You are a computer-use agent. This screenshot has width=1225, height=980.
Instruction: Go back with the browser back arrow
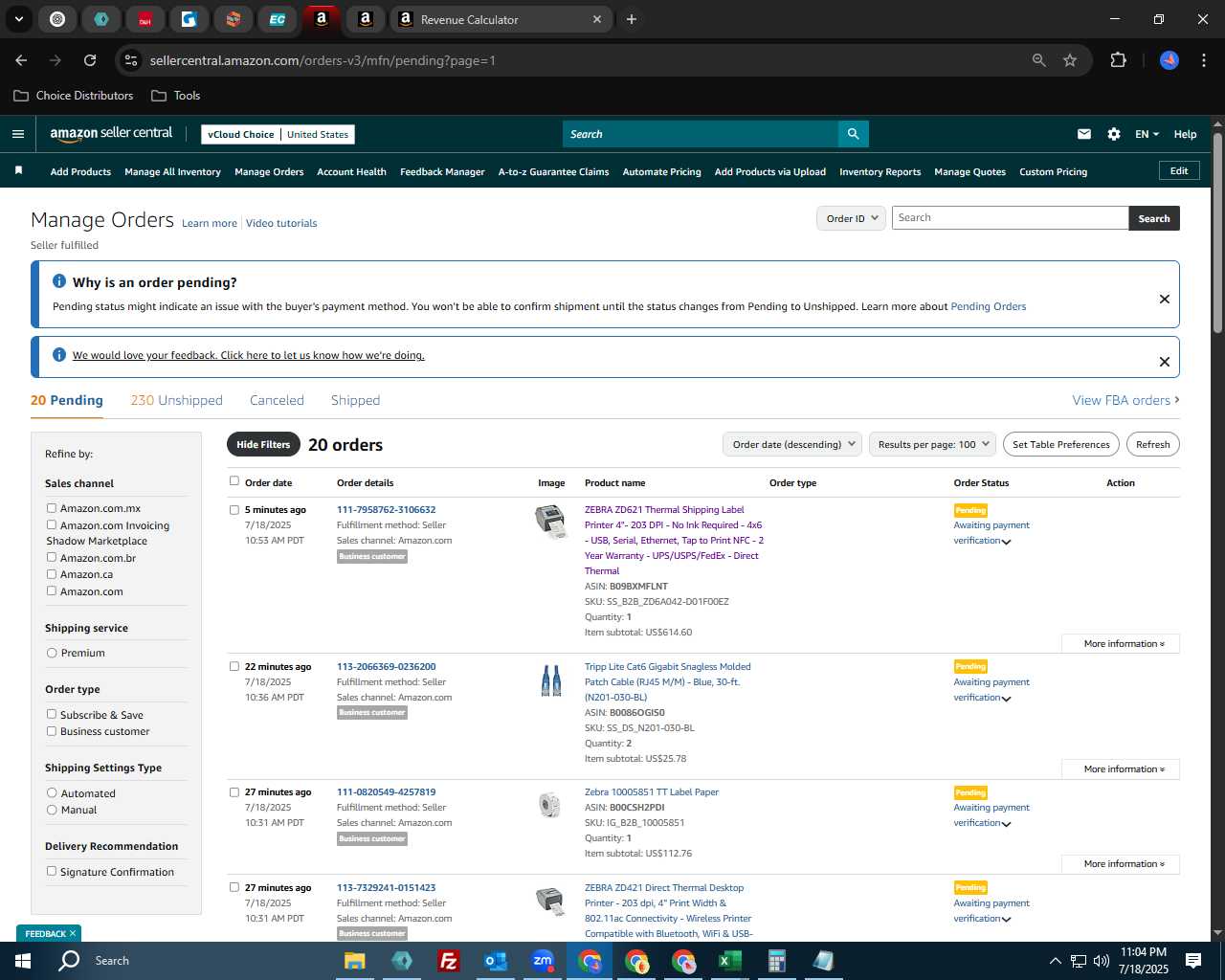click(21, 60)
